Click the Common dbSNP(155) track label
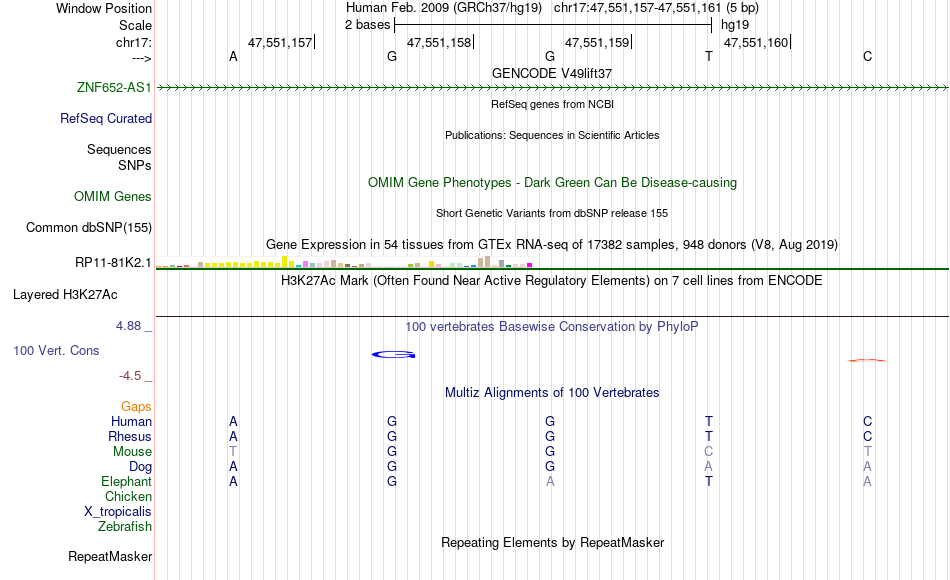 pos(89,227)
